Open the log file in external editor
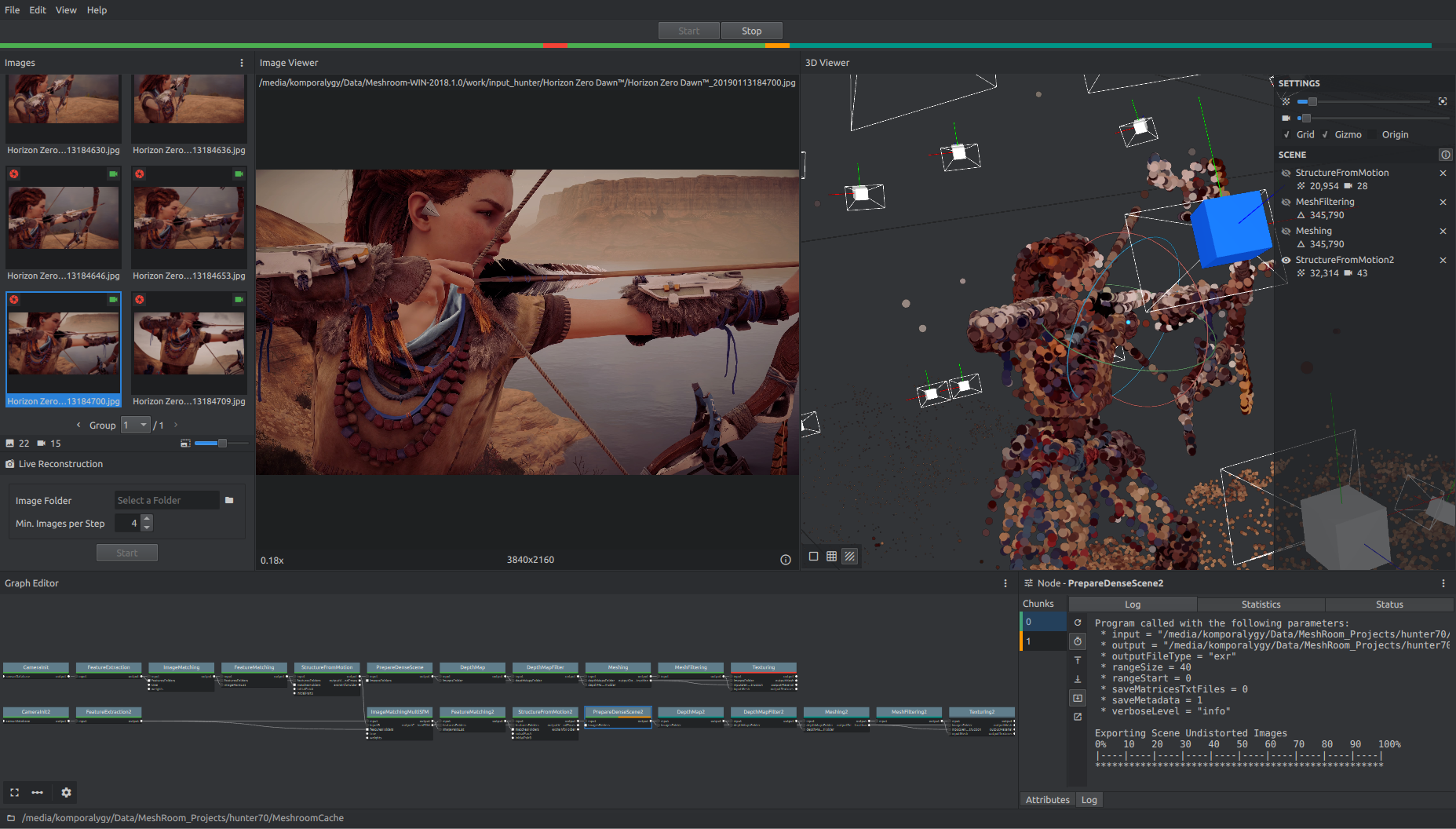Viewport: 1456px width, 829px height. coord(1078,717)
